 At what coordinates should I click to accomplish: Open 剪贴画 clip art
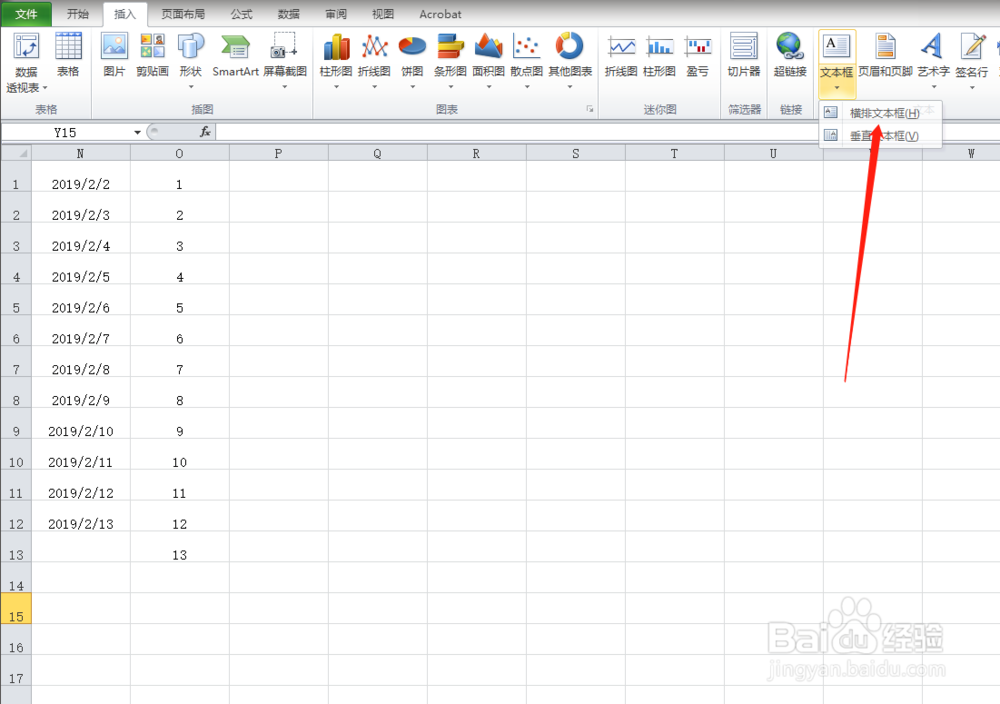(x=152, y=55)
